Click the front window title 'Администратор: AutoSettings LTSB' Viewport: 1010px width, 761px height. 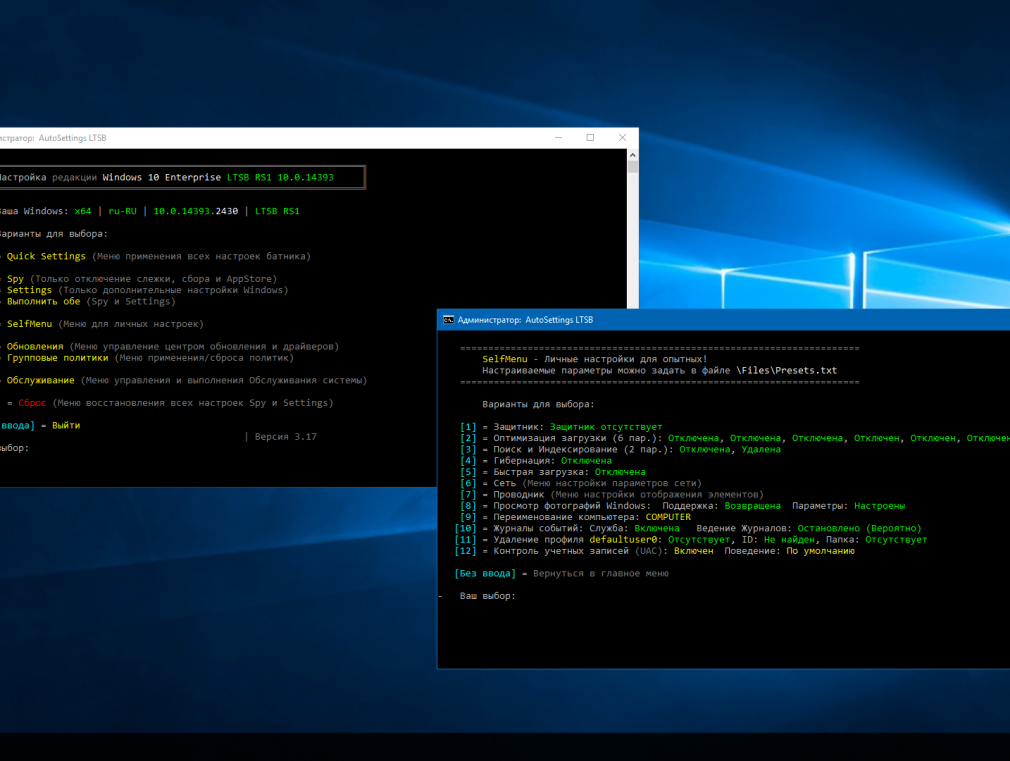tap(525, 320)
